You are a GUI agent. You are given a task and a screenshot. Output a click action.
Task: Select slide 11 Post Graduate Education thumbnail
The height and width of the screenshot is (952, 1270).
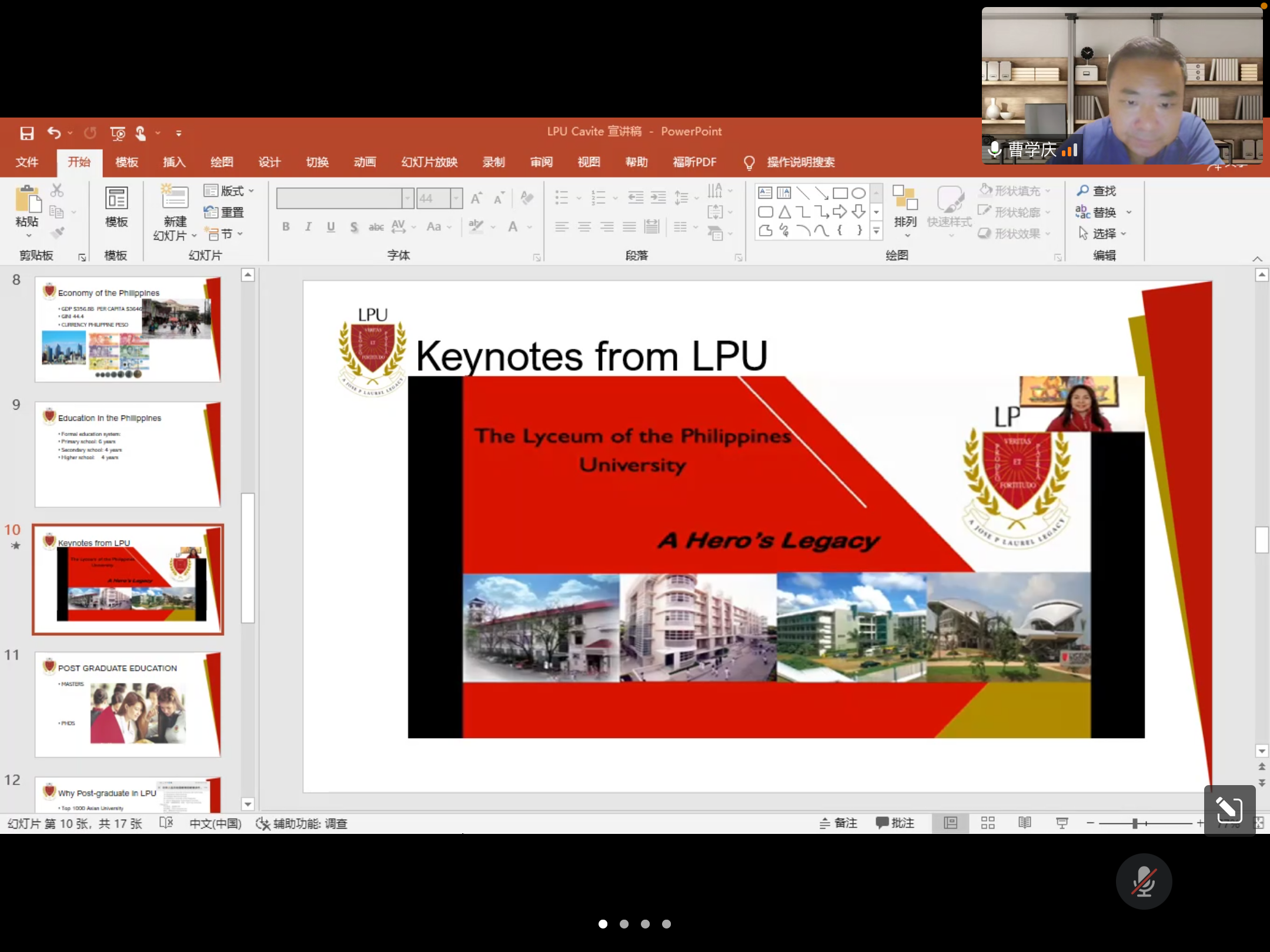[x=128, y=705]
